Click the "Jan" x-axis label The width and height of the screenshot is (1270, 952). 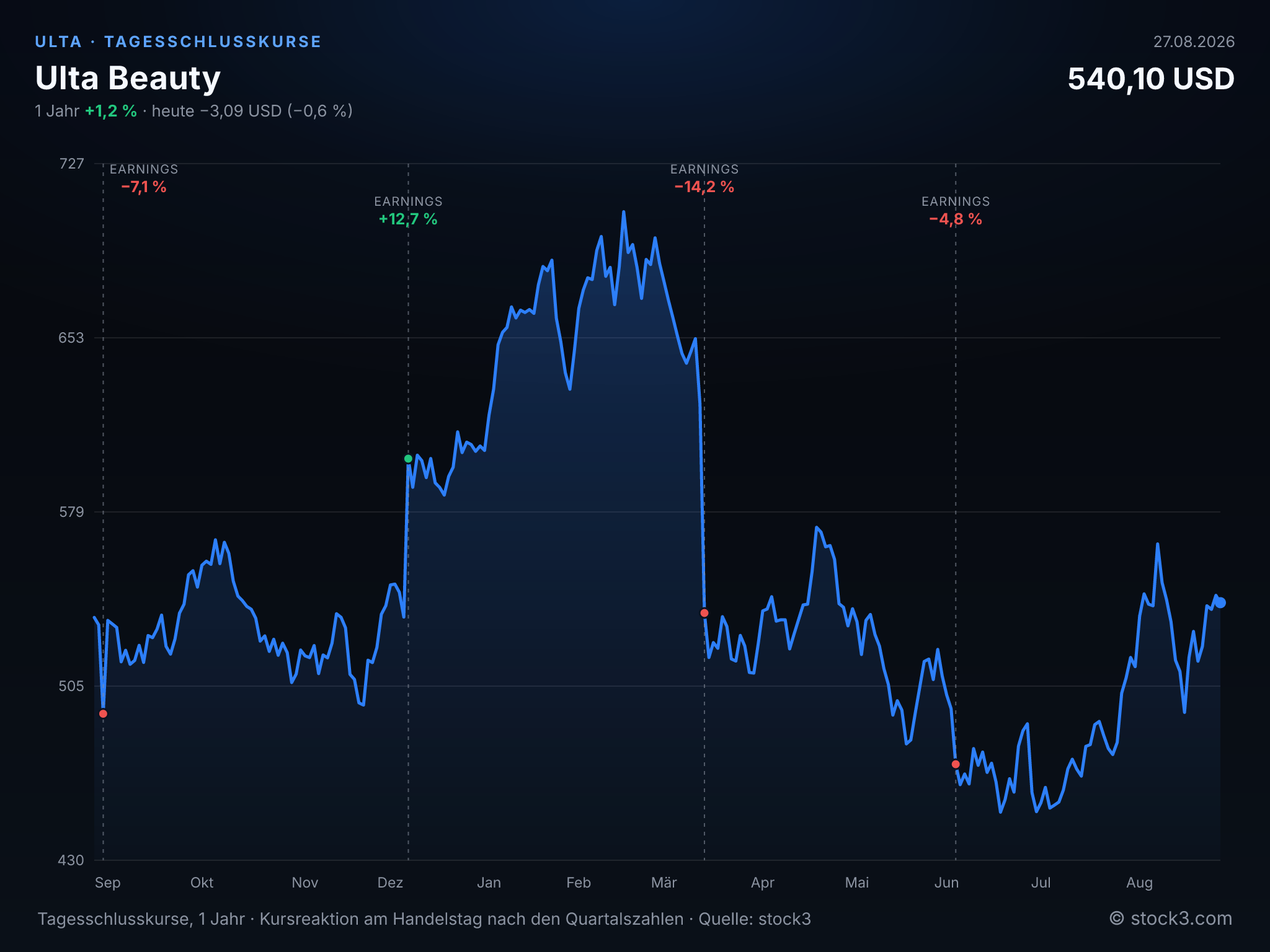[489, 883]
